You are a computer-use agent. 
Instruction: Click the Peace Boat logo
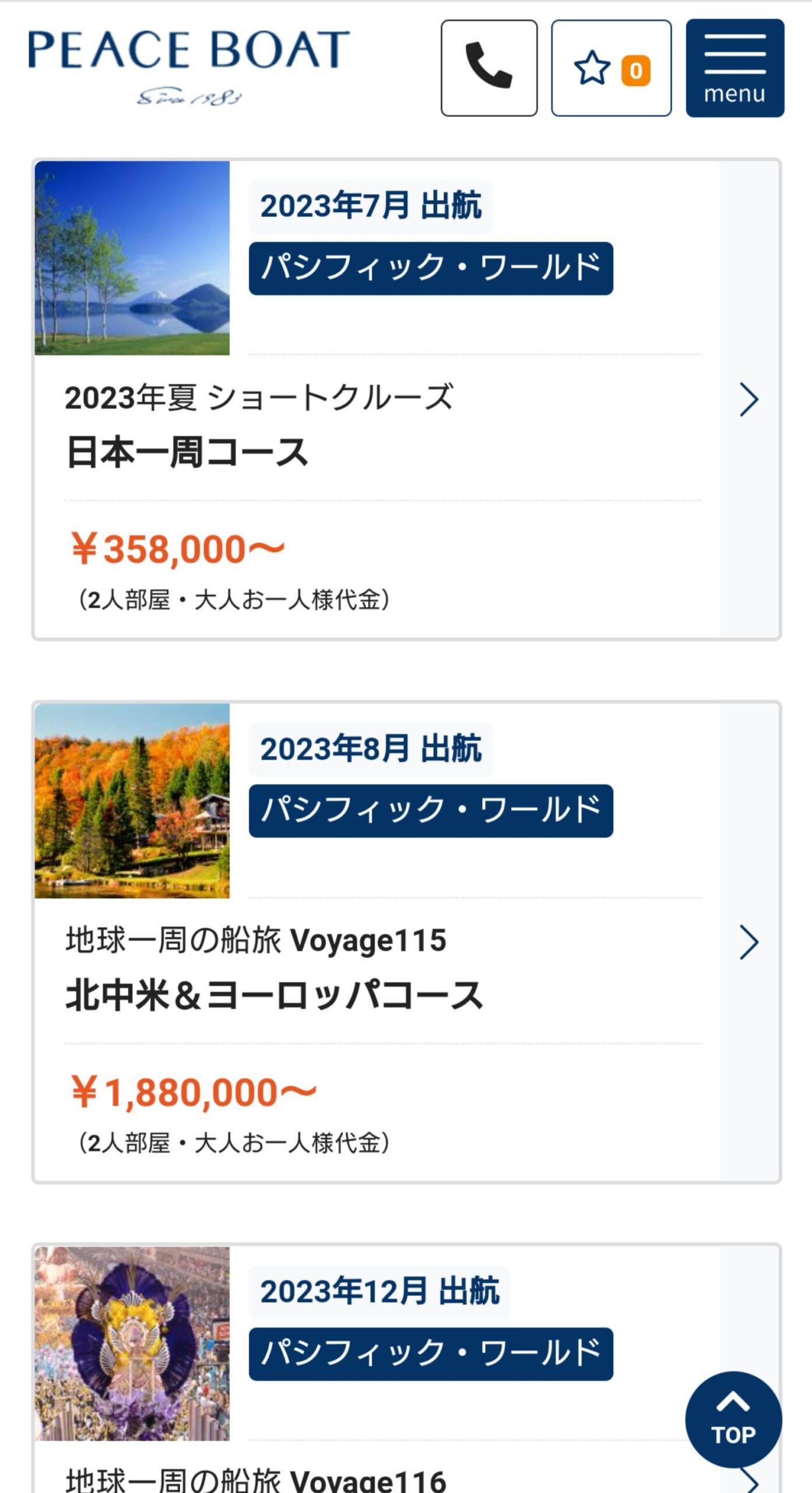pyautogui.click(x=189, y=65)
